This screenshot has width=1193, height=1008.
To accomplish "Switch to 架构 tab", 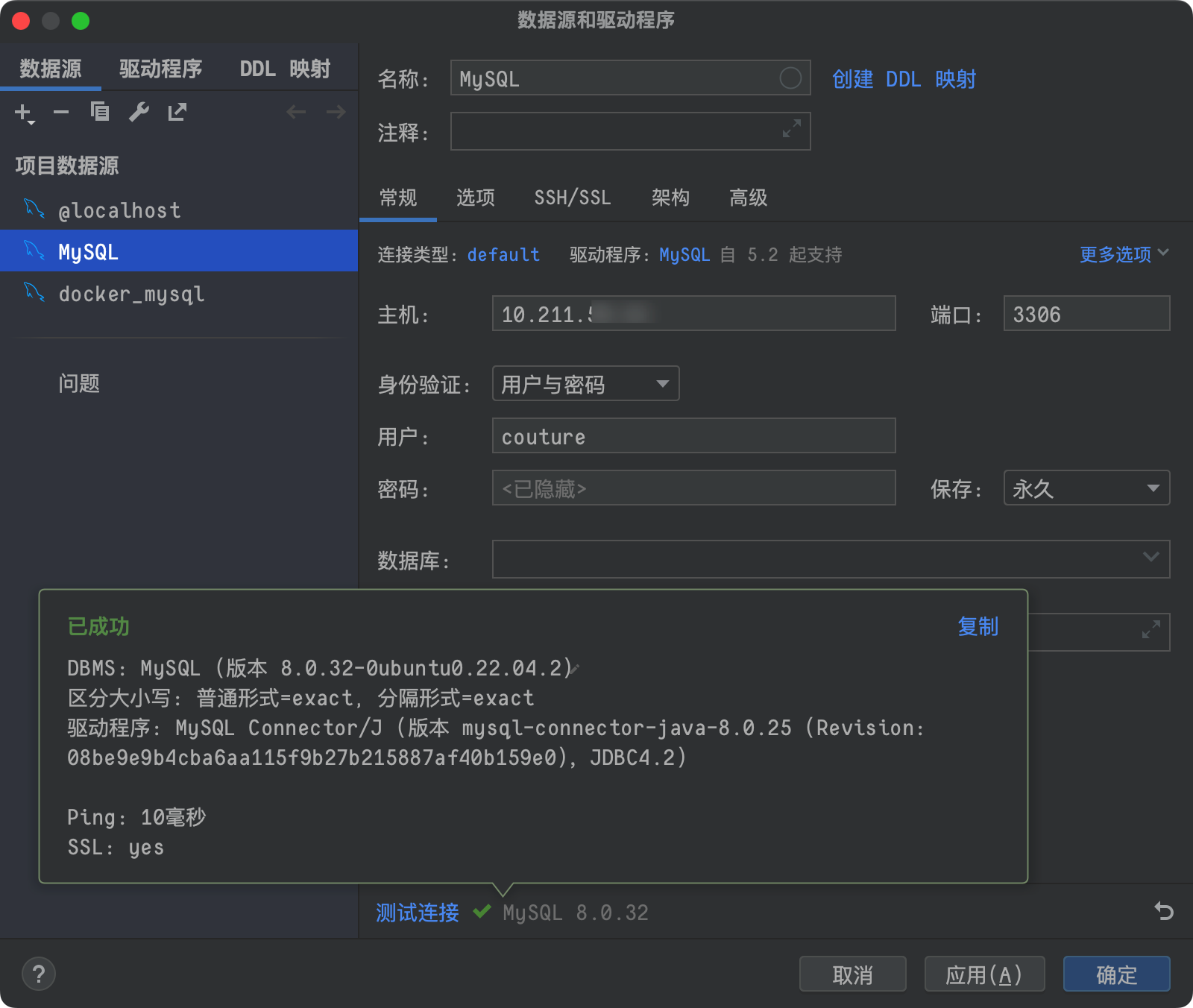I will 670,198.
